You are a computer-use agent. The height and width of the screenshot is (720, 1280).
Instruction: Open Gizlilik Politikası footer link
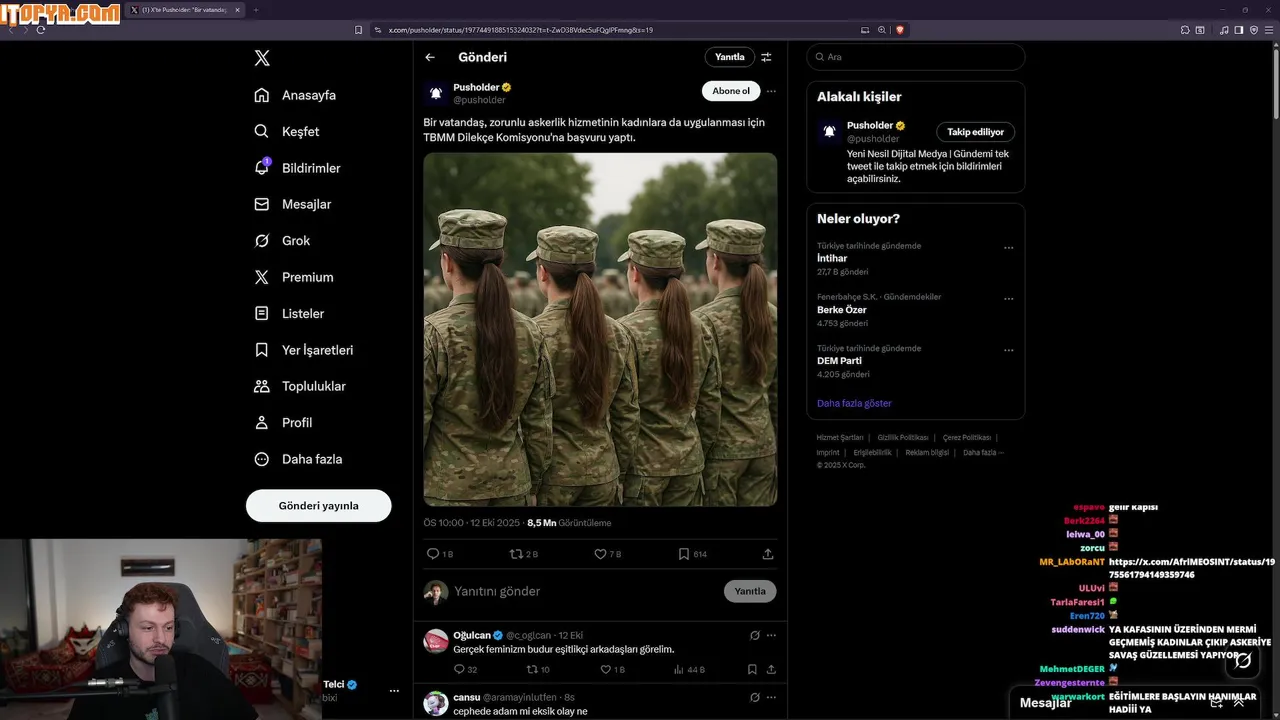coord(903,438)
